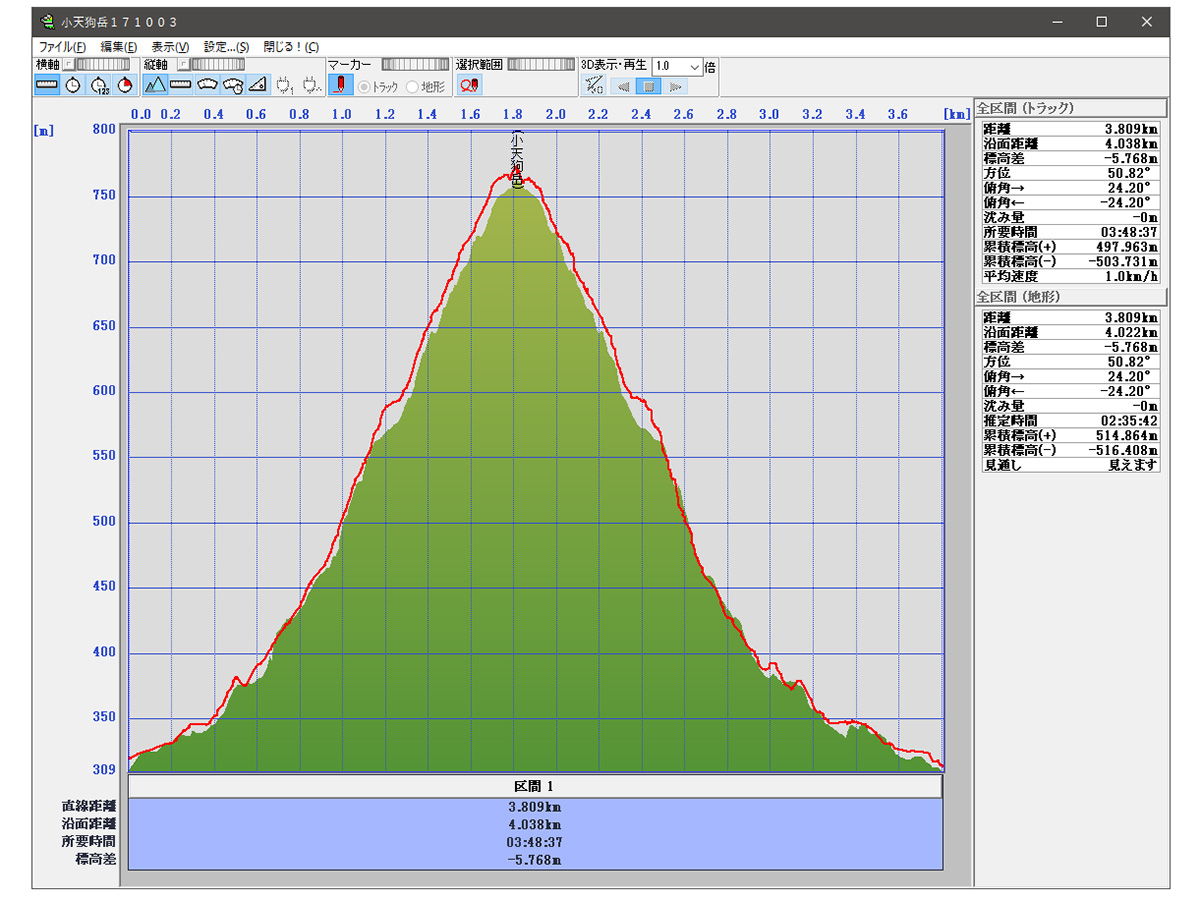This screenshot has width=1200, height=900.
Task: Click the 区間 1 header button
Action: pos(535,786)
